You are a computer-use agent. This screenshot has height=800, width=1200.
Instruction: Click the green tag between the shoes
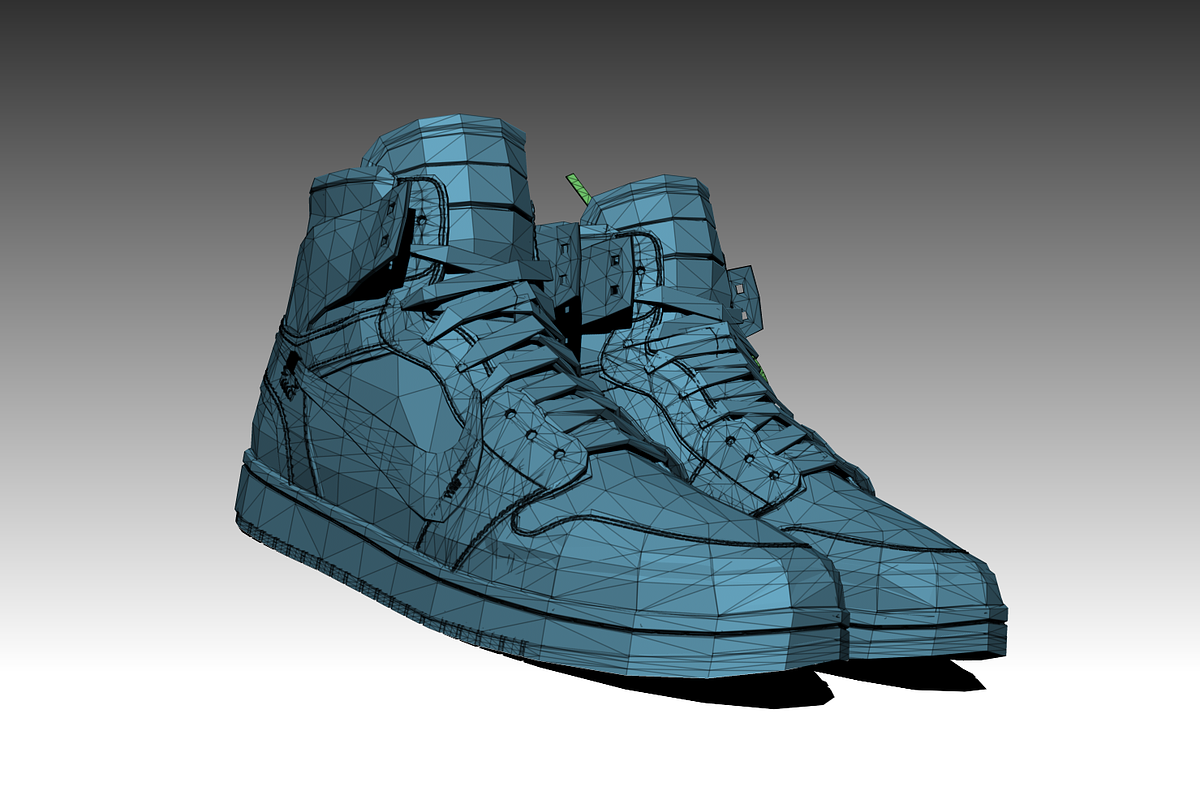[579, 188]
